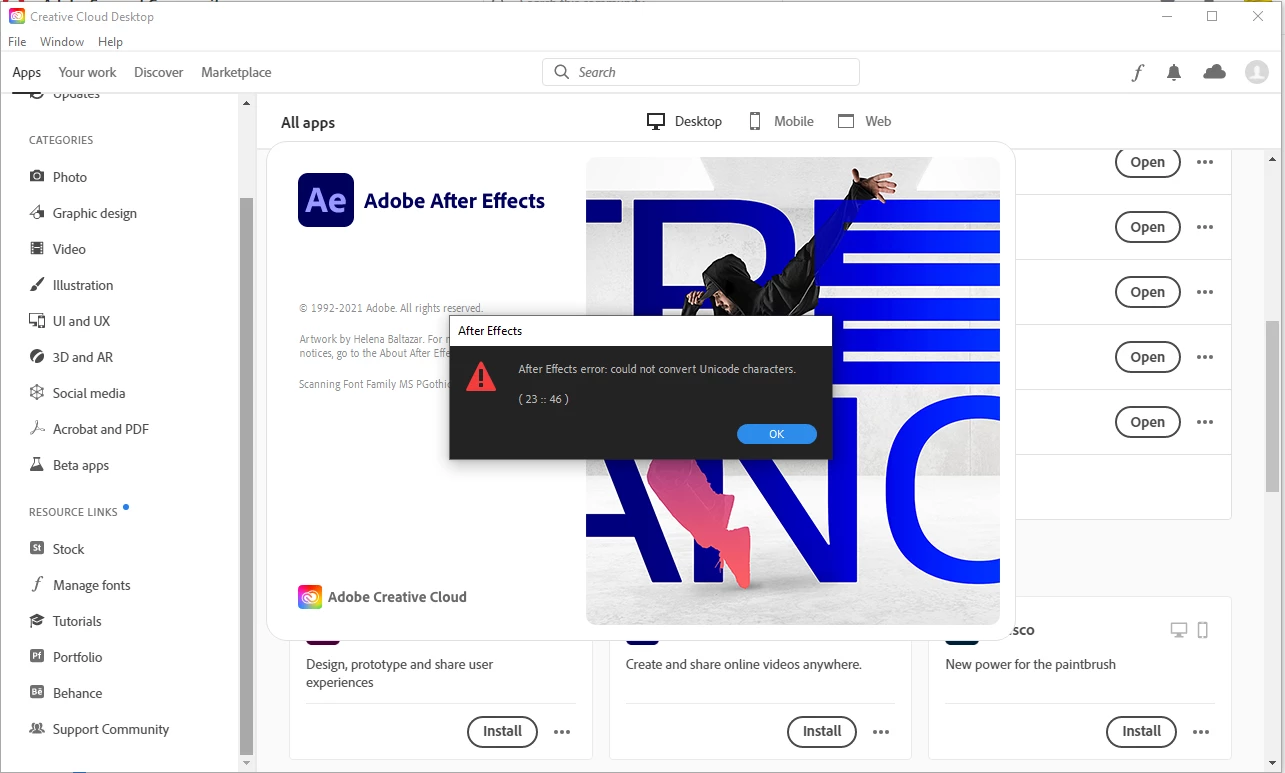Click the UI and UX icon
The height and width of the screenshot is (773, 1285).
[37, 320]
